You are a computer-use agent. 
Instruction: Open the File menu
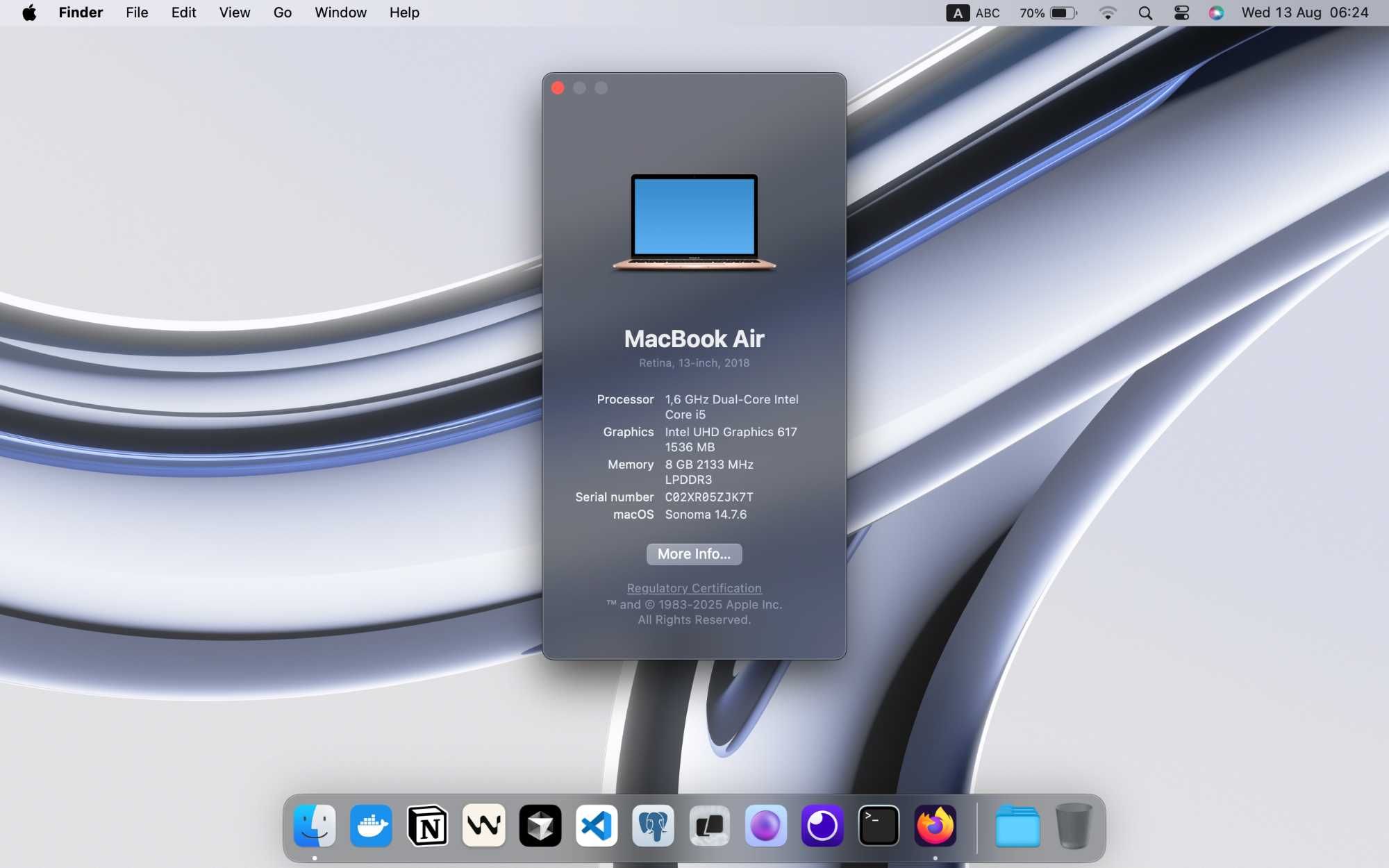click(137, 12)
